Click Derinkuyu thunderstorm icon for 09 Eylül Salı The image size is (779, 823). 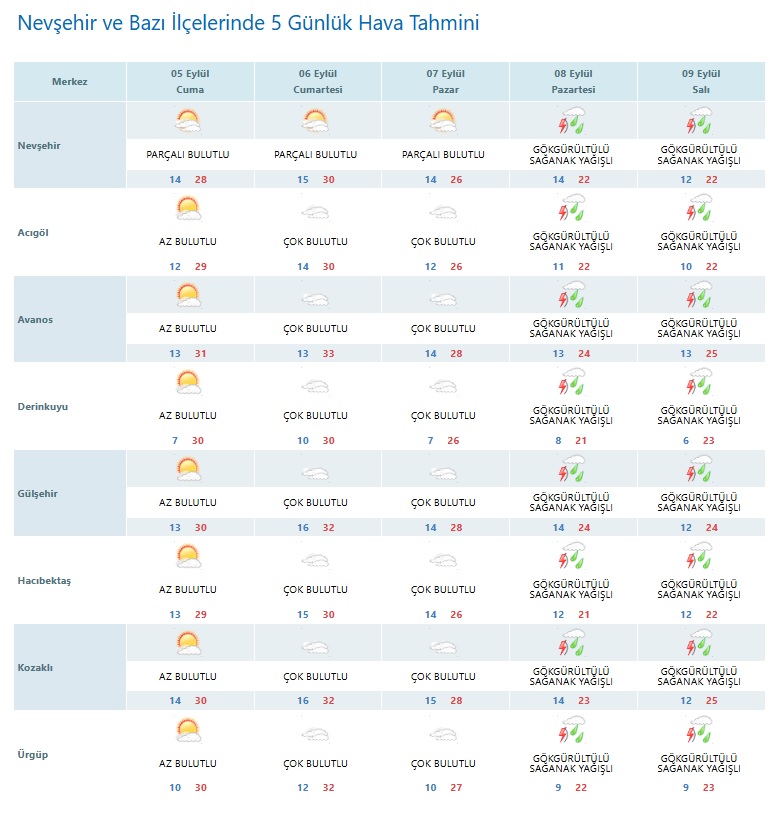pos(699,382)
